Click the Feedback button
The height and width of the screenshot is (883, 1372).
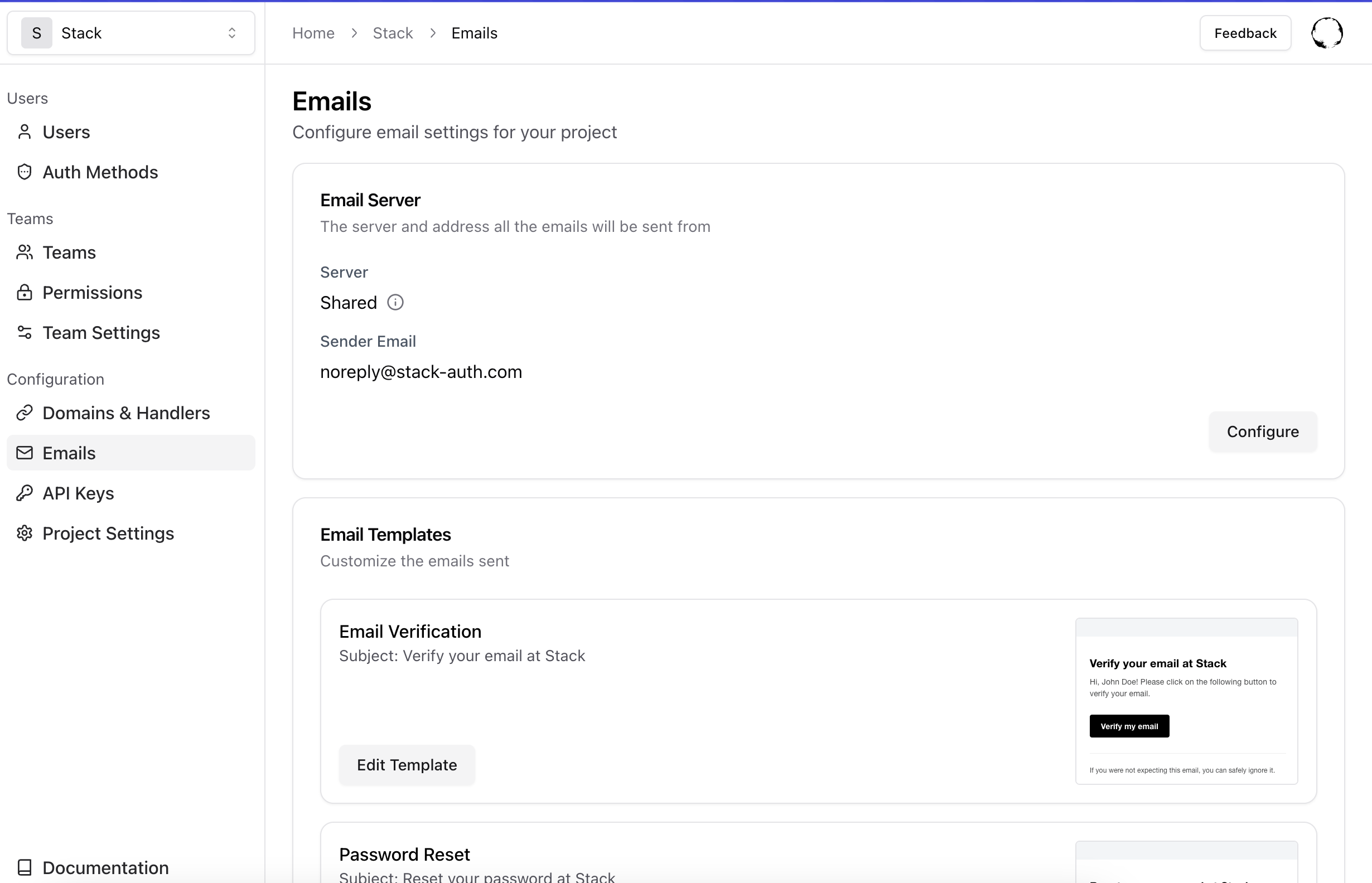click(x=1245, y=33)
